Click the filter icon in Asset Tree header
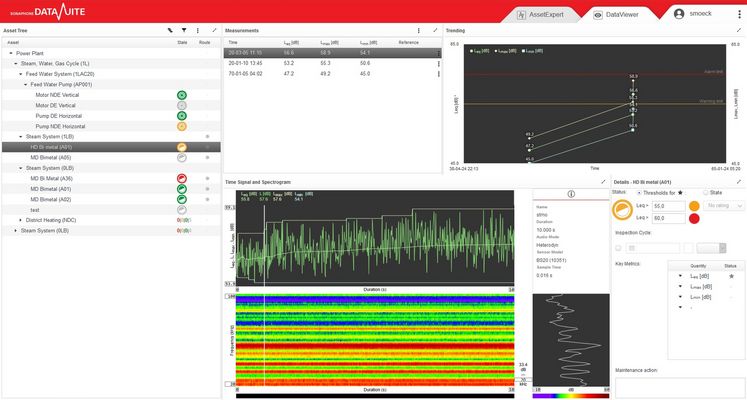Image resolution: width=747 pixels, height=400 pixels. coord(184,31)
